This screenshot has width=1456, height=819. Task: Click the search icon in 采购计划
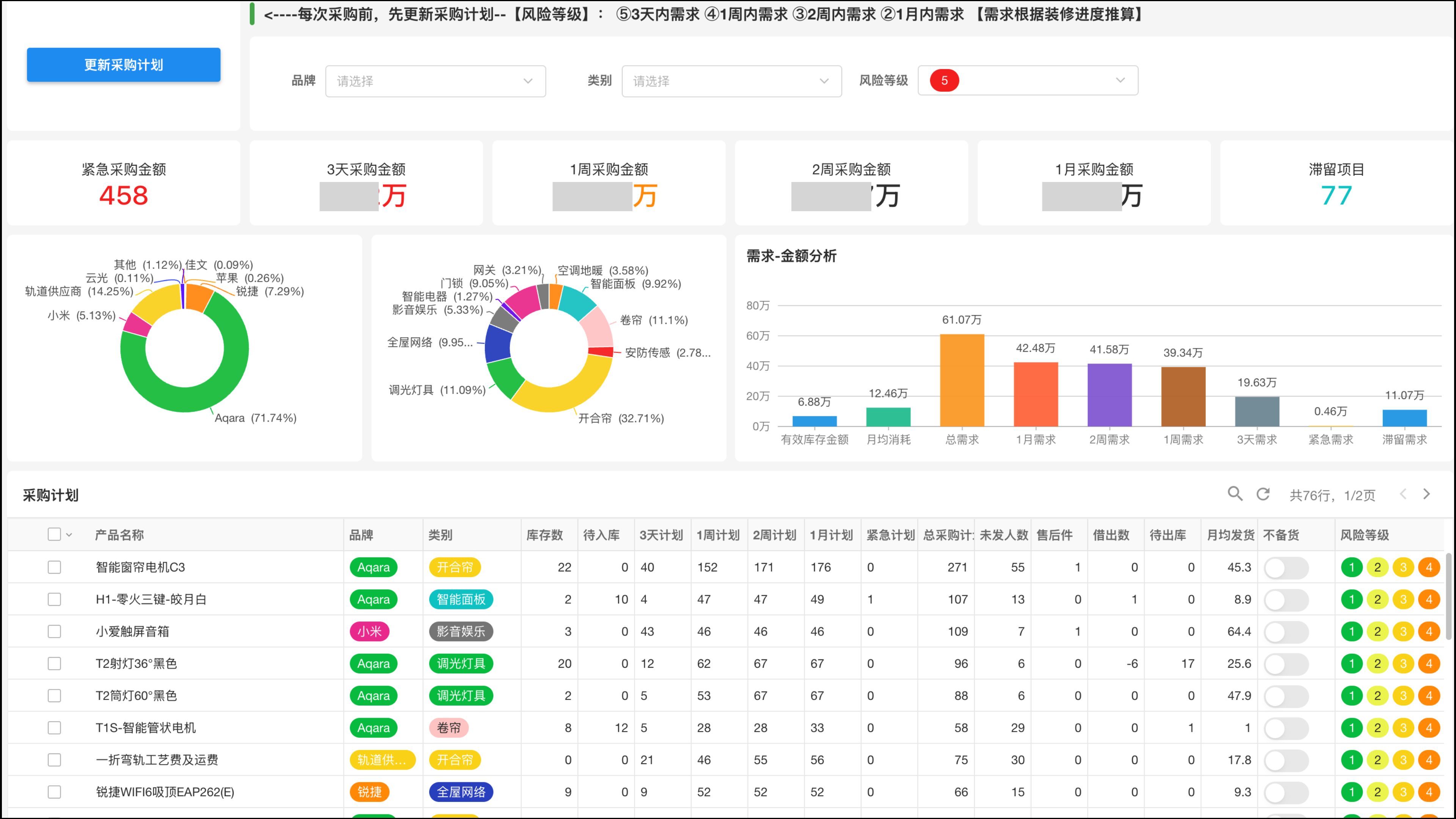point(1235,494)
